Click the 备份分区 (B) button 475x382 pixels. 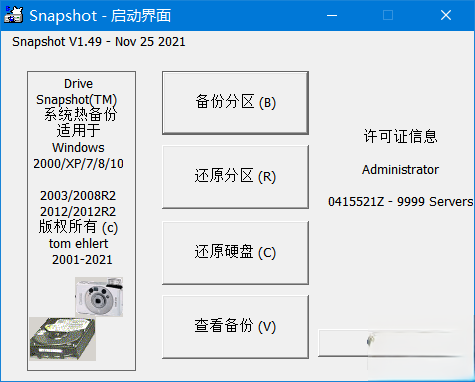click(x=235, y=103)
